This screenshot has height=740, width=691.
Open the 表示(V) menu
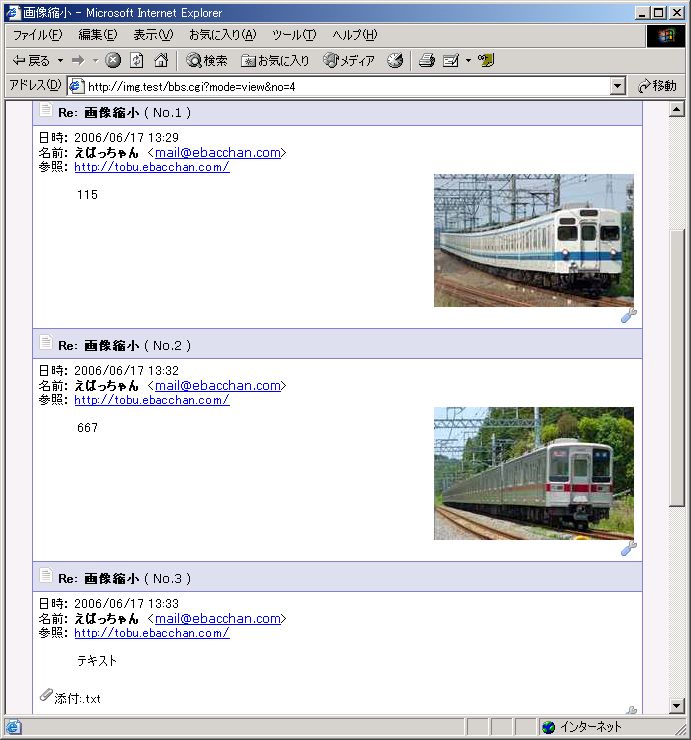tap(153, 35)
